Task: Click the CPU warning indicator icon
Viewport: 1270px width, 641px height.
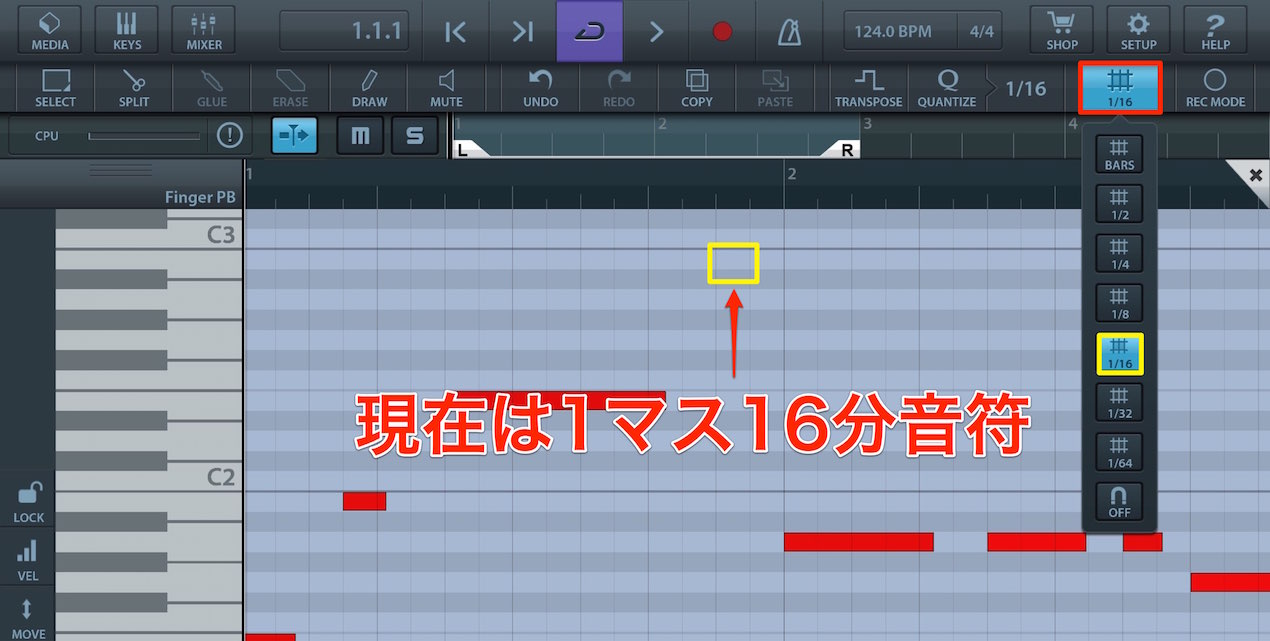Action: click(x=230, y=135)
